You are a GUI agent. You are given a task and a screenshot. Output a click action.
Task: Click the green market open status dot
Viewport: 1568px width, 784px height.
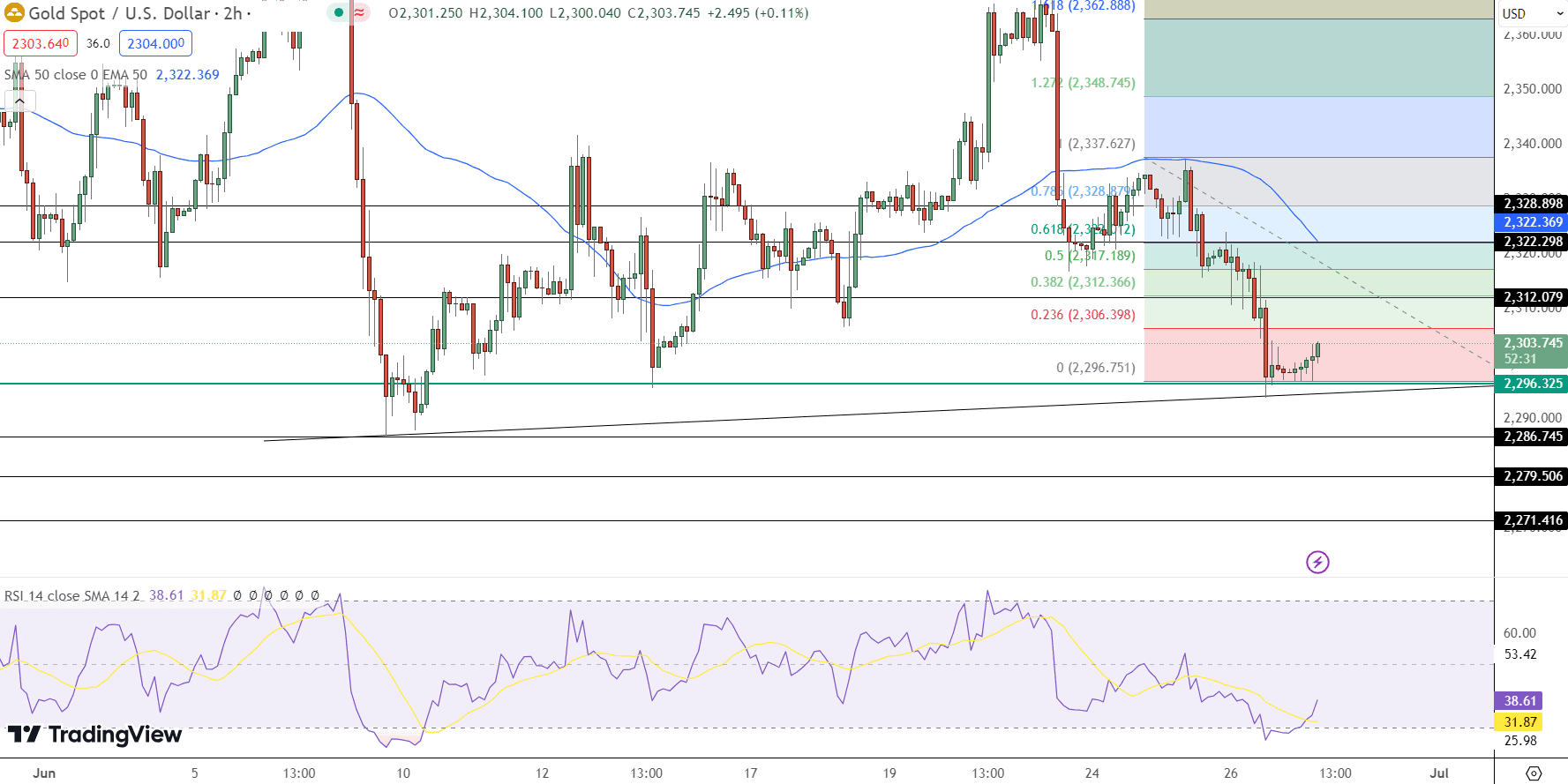pyautogui.click(x=338, y=12)
